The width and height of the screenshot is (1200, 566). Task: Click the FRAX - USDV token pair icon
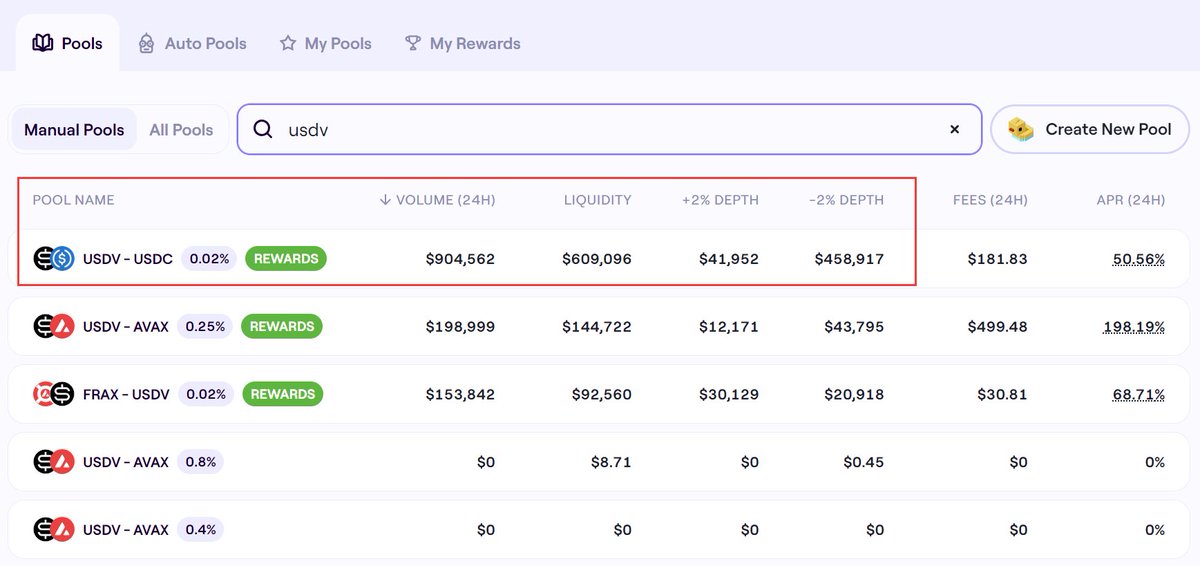pos(54,394)
